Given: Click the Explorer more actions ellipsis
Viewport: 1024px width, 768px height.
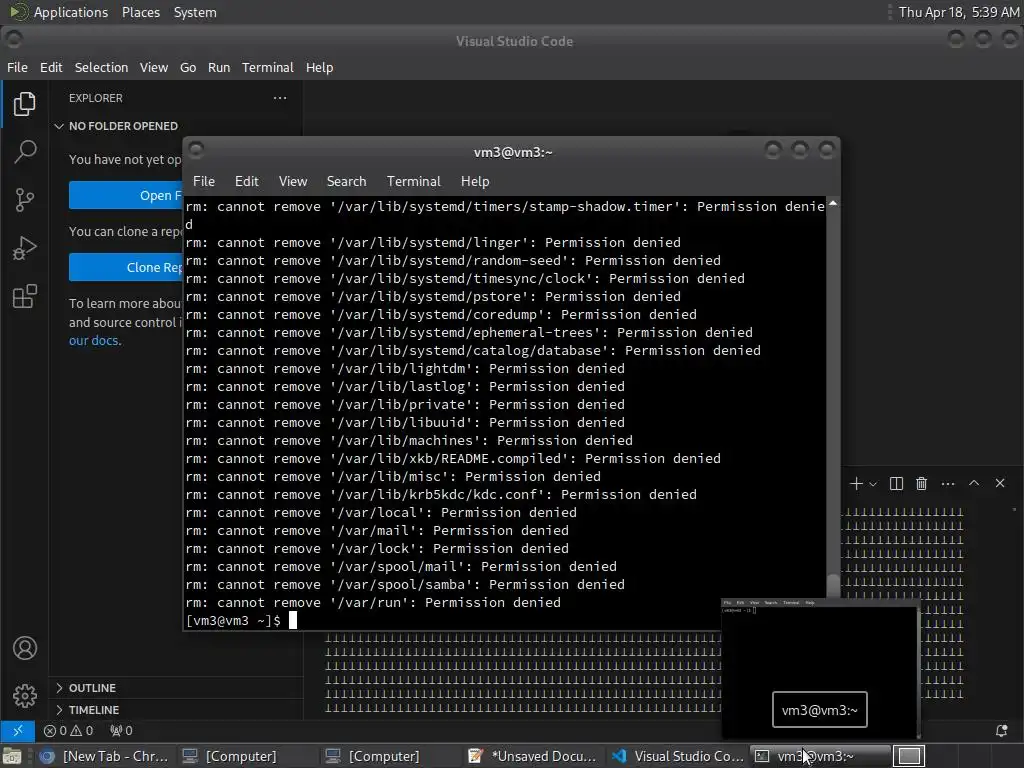Looking at the screenshot, I should (x=280, y=98).
